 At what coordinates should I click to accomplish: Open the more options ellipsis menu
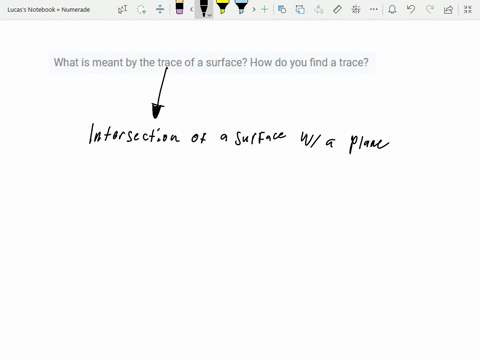(374, 9)
